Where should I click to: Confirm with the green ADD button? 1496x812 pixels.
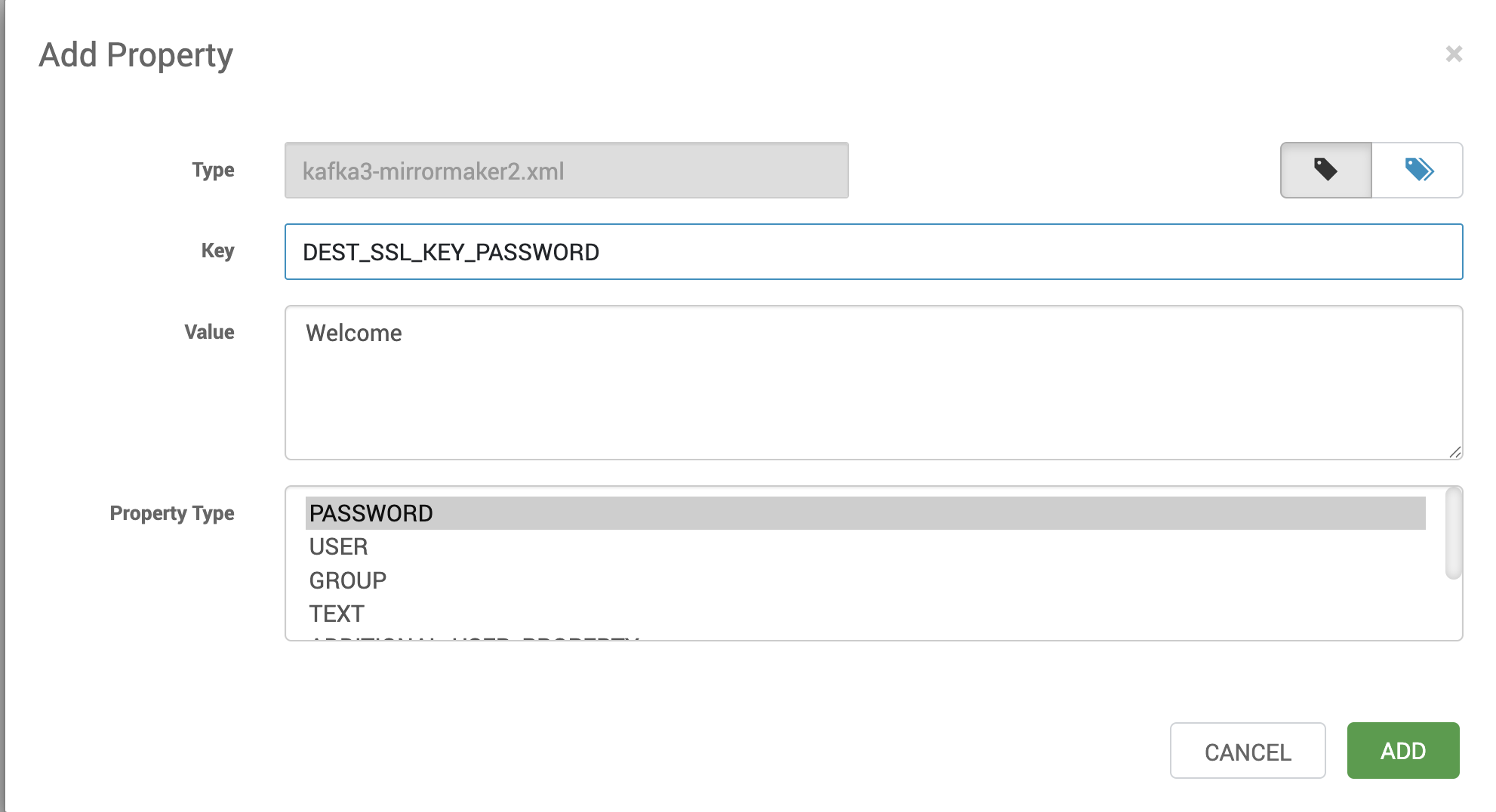[1403, 751]
